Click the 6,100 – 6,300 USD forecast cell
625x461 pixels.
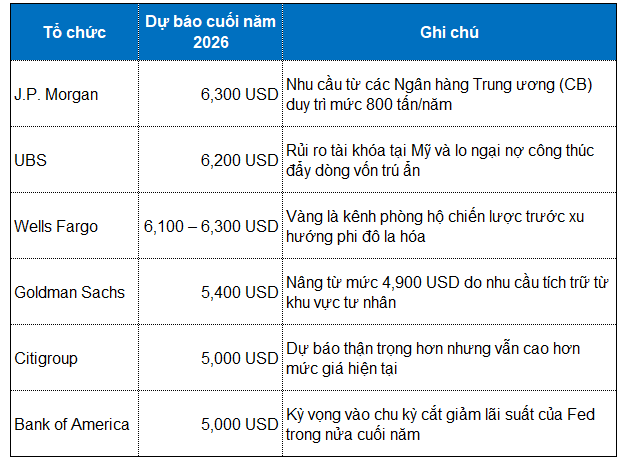click(x=211, y=226)
